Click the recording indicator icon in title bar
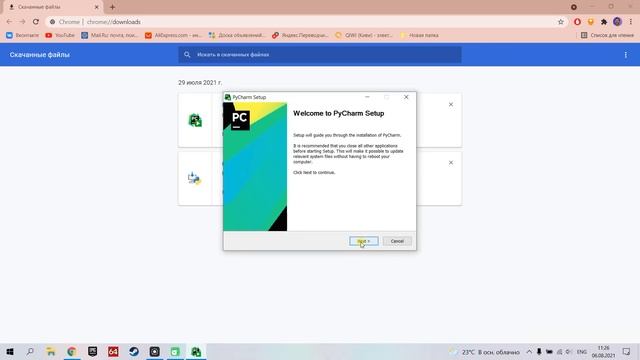The image size is (640, 360). (573, 7)
